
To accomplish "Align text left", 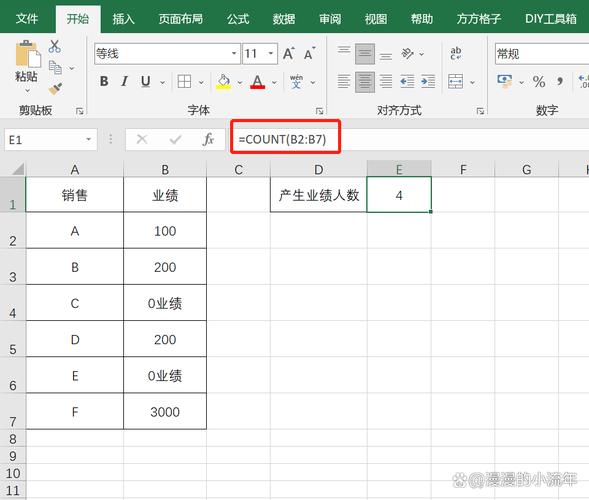I will click(344, 82).
